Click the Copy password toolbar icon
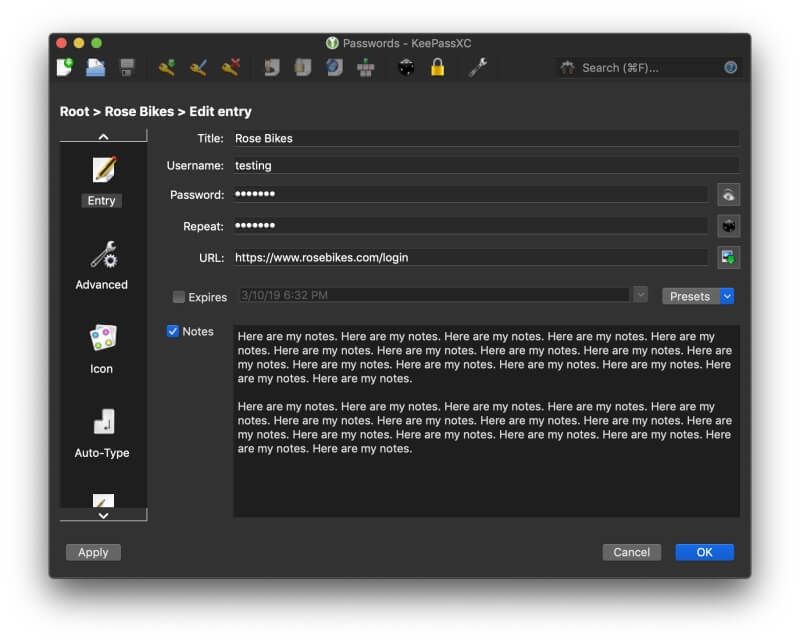800x643 pixels. click(303, 67)
